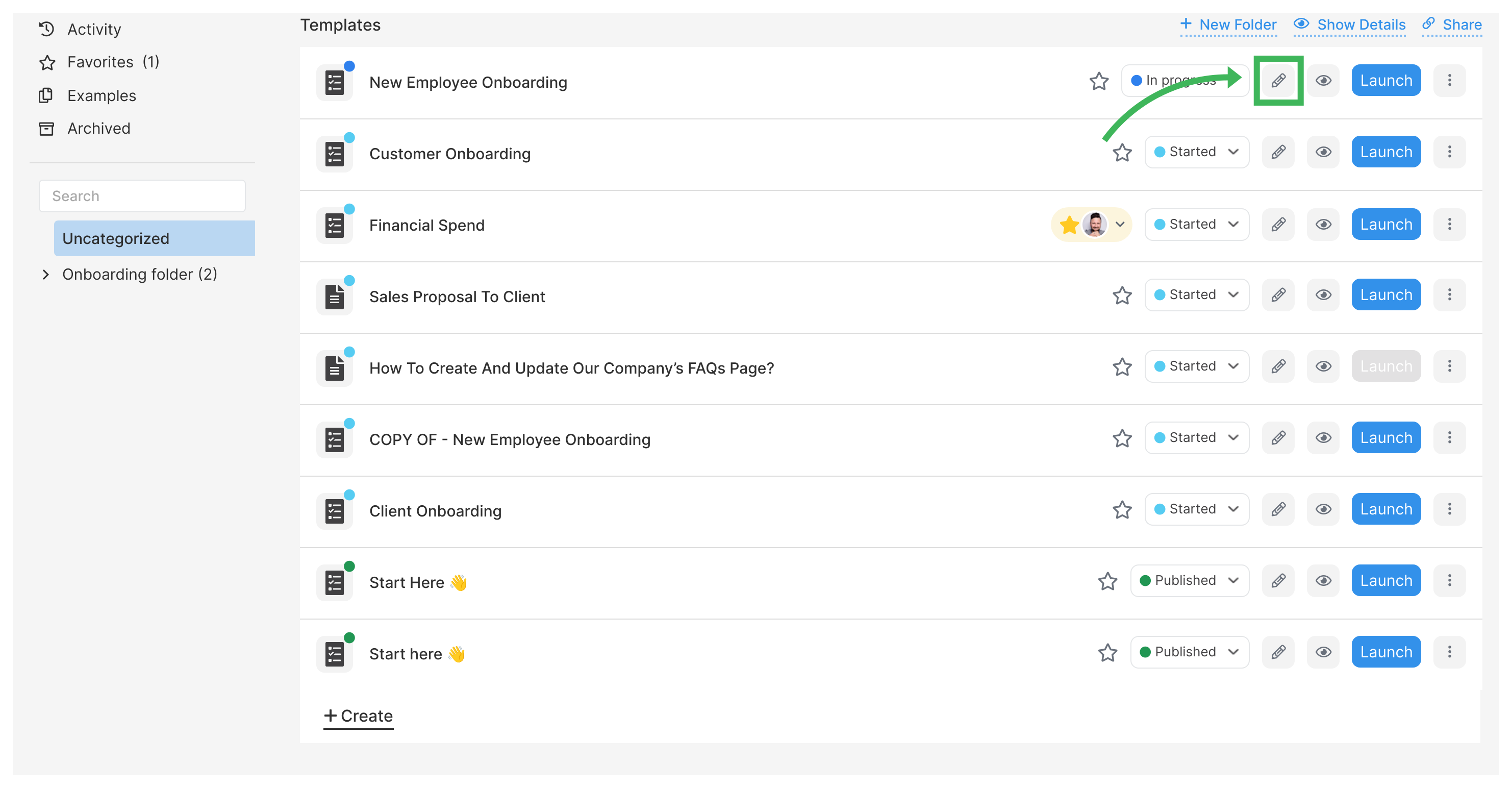Image resolution: width=1512 pixels, height=788 pixels.
Task: Open the Archived section in sidebar
Action: point(98,128)
